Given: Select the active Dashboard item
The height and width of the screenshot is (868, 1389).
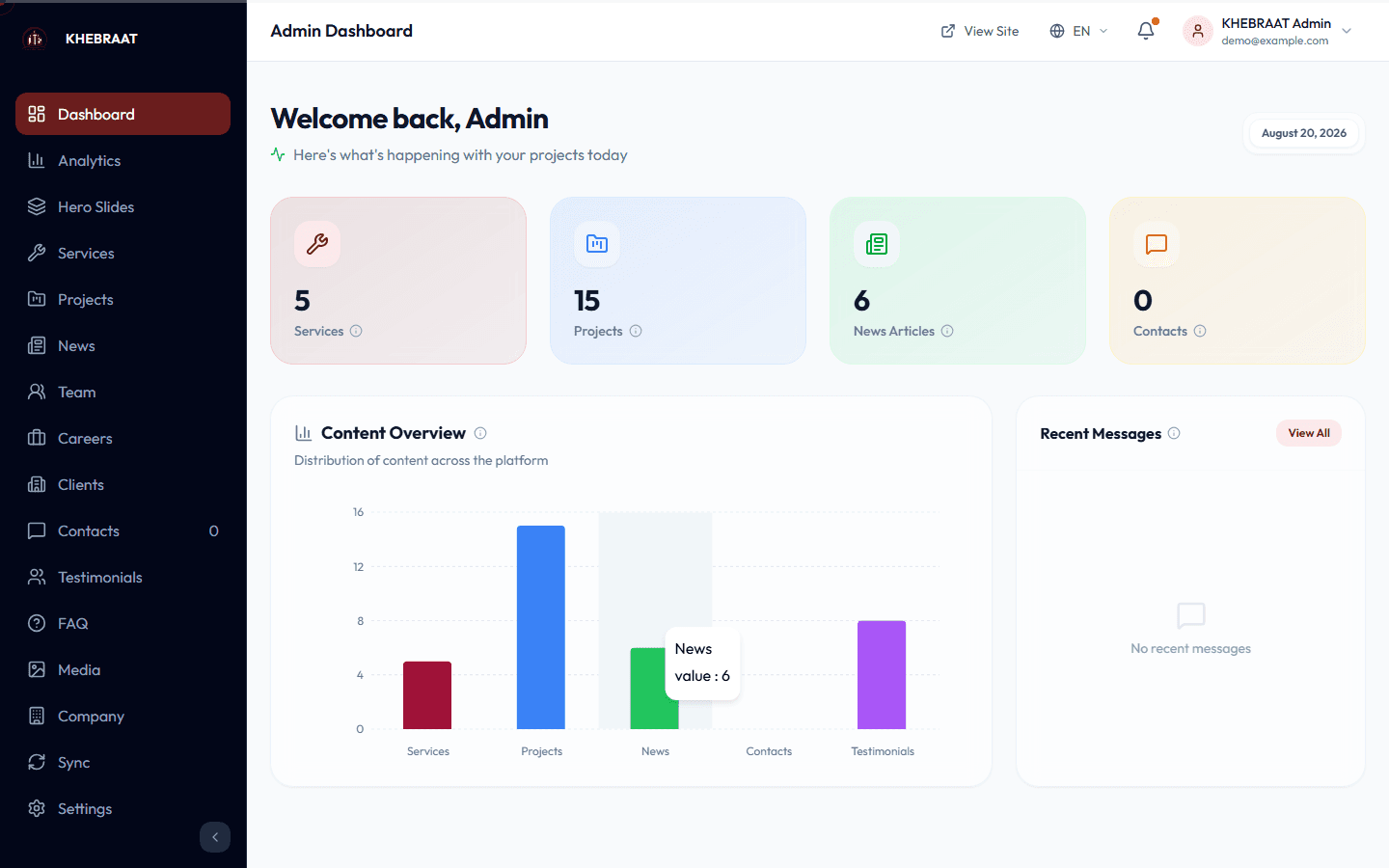Looking at the screenshot, I should tap(123, 114).
